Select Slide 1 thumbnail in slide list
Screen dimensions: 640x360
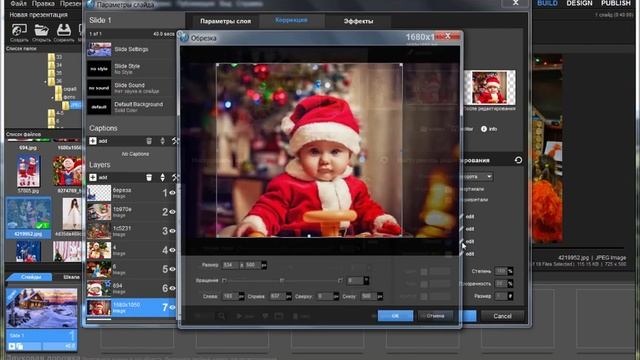[42, 308]
